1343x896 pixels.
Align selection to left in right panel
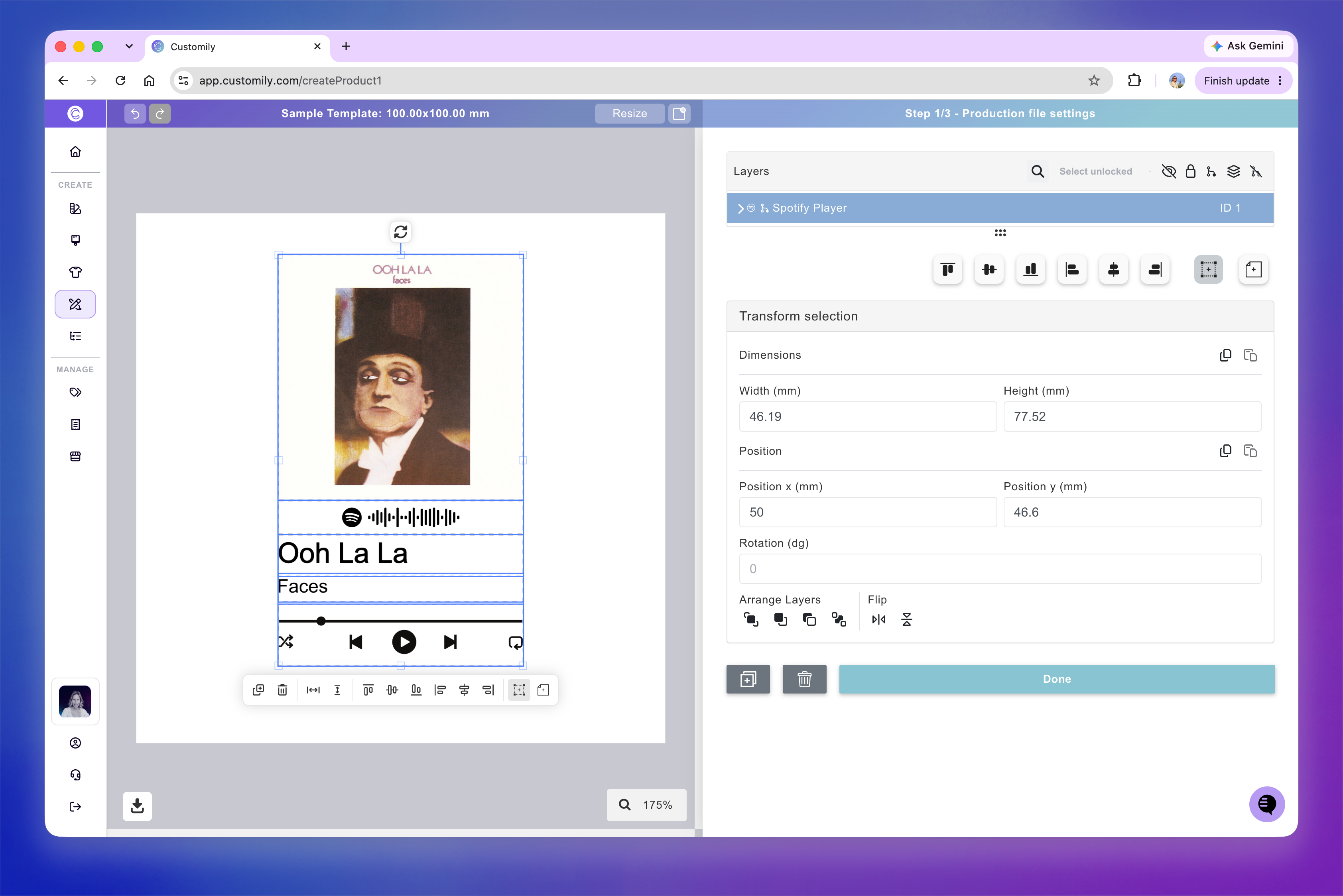click(1072, 270)
